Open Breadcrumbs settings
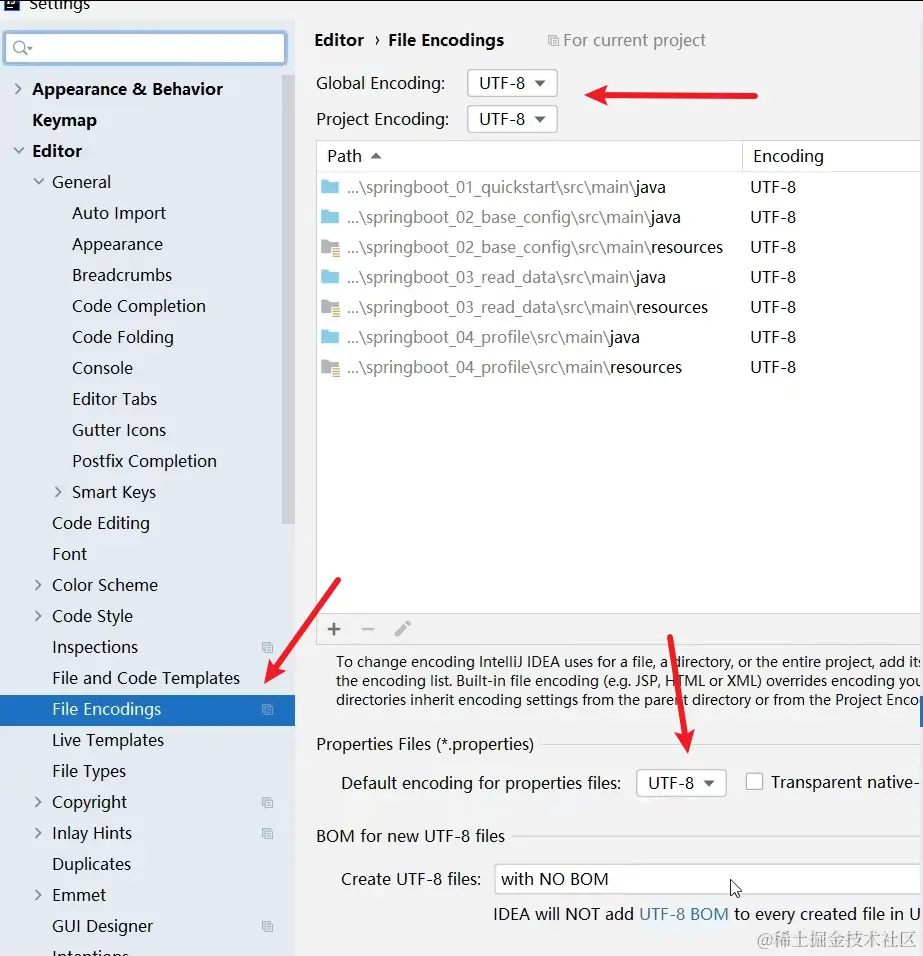The width and height of the screenshot is (923, 956). [x=122, y=275]
